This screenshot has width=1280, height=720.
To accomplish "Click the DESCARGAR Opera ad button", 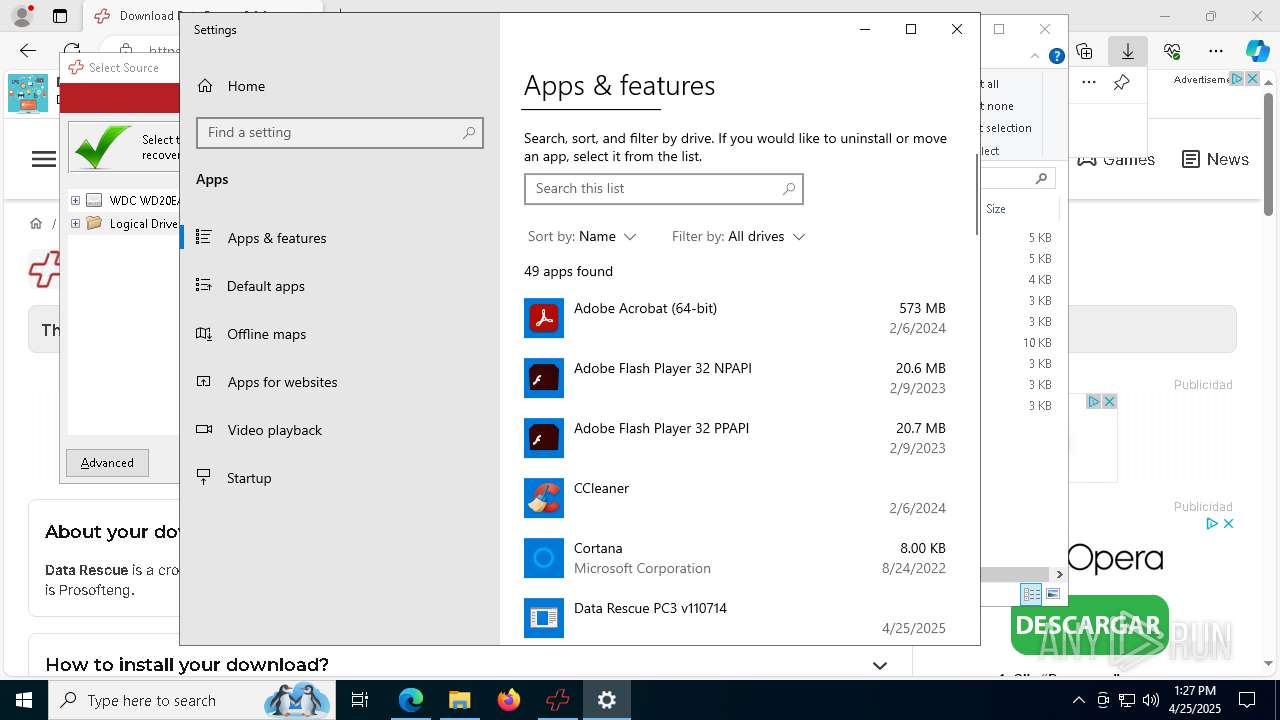I will [x=1088, y=626].
